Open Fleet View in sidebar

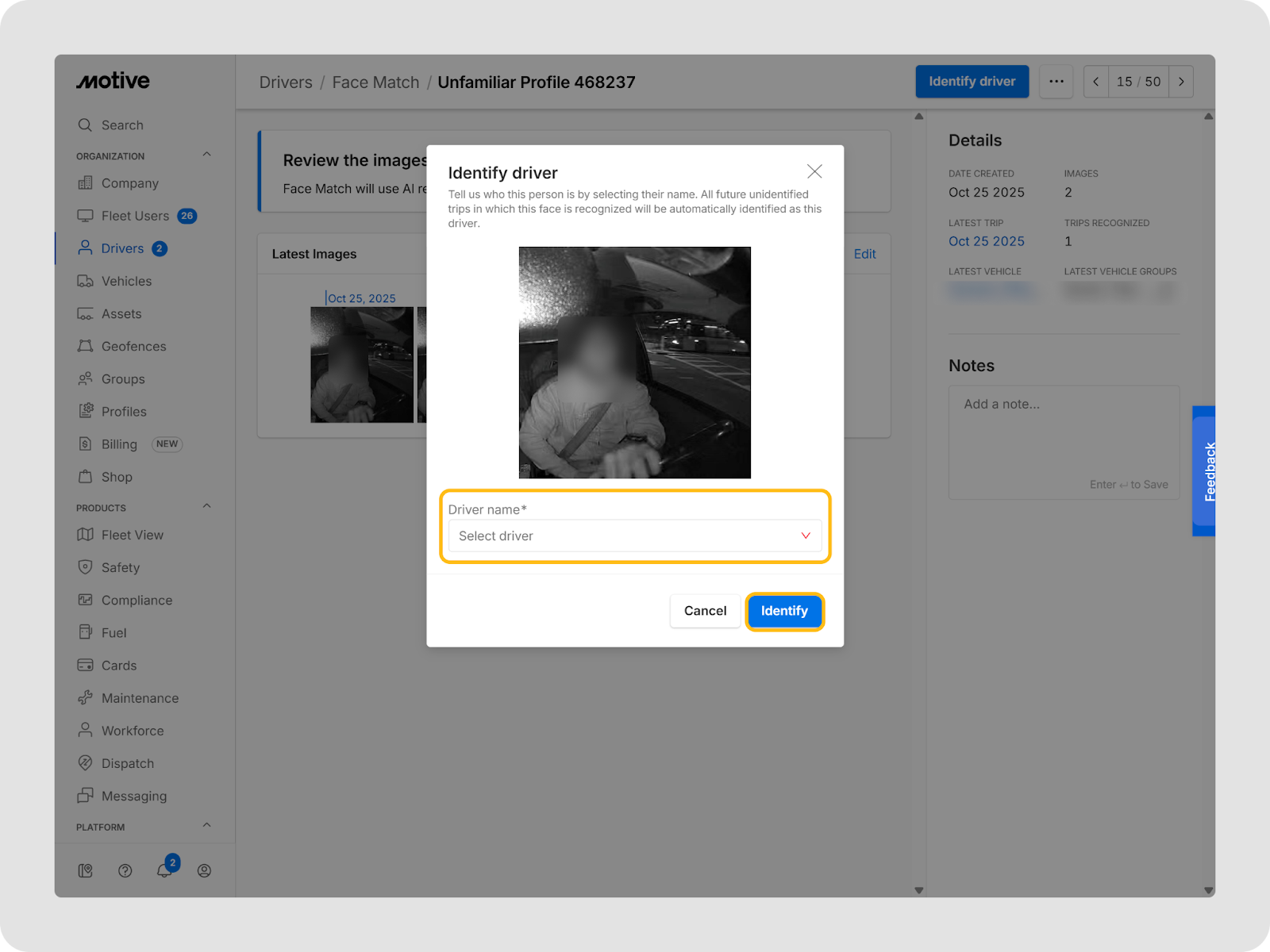(x=132, y=535)
